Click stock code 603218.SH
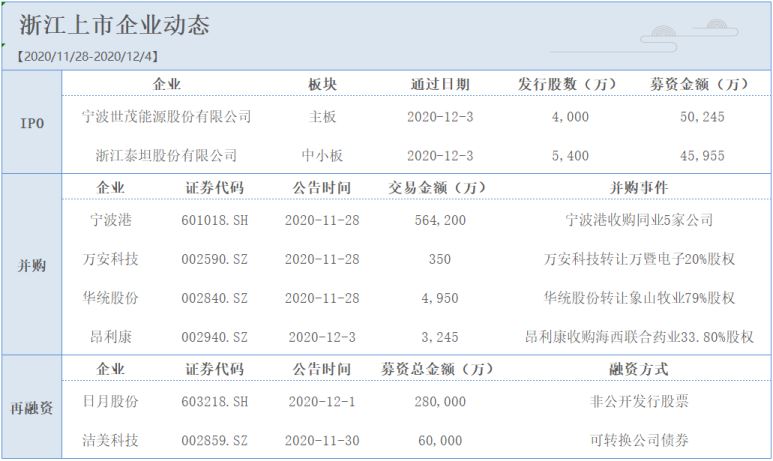 coord(214,401)
